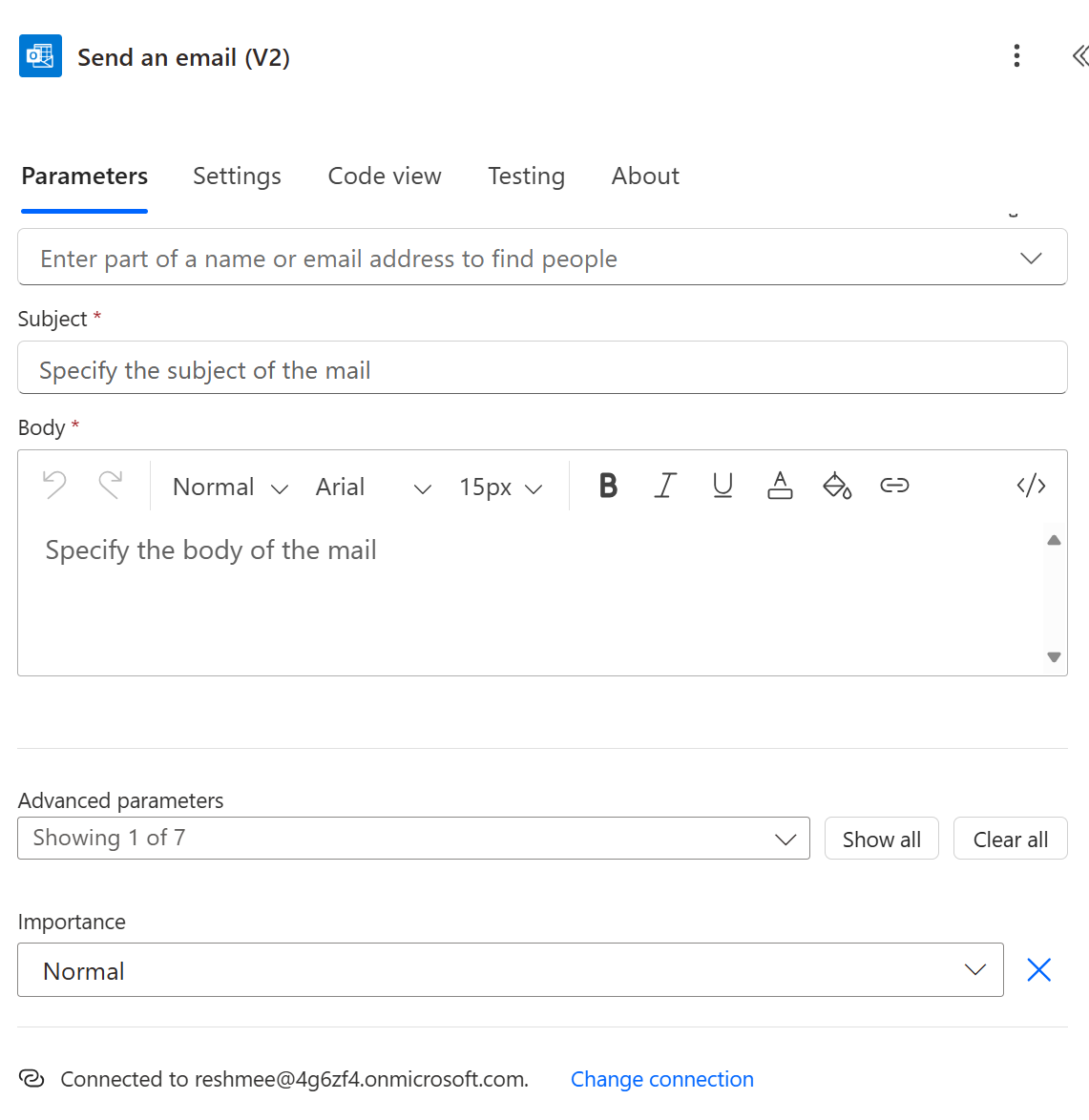
Task: Open the Insert link tool
Action: click(894, 486)
